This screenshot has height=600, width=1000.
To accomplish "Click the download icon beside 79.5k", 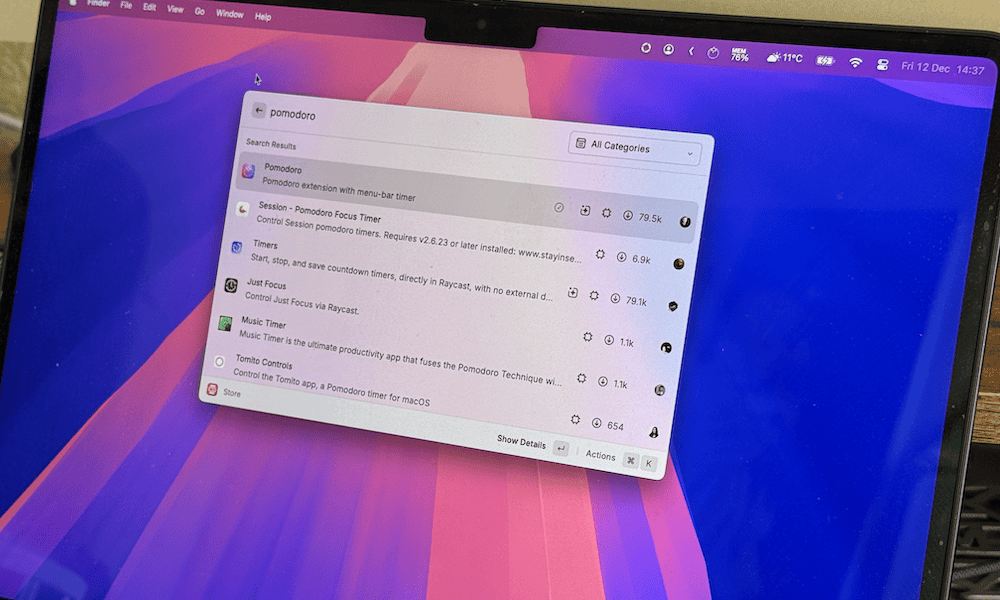I will (628, 216).
